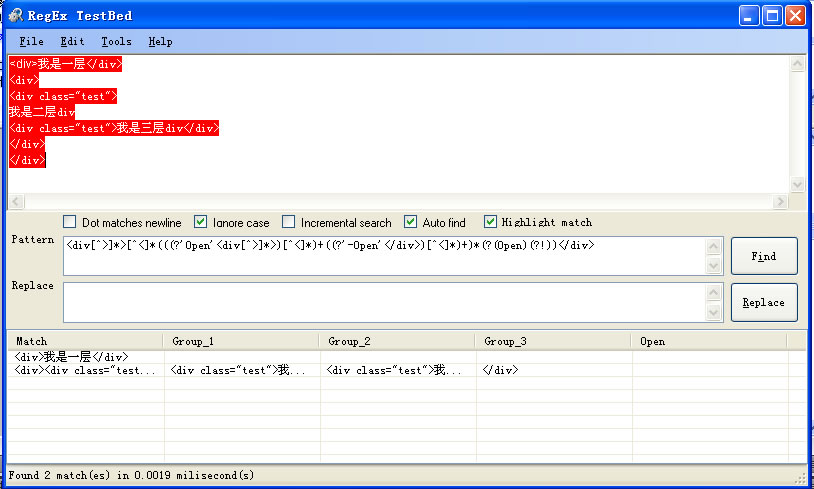Click the Group_2 column header

pyautogui.click(x=398, y=342)
